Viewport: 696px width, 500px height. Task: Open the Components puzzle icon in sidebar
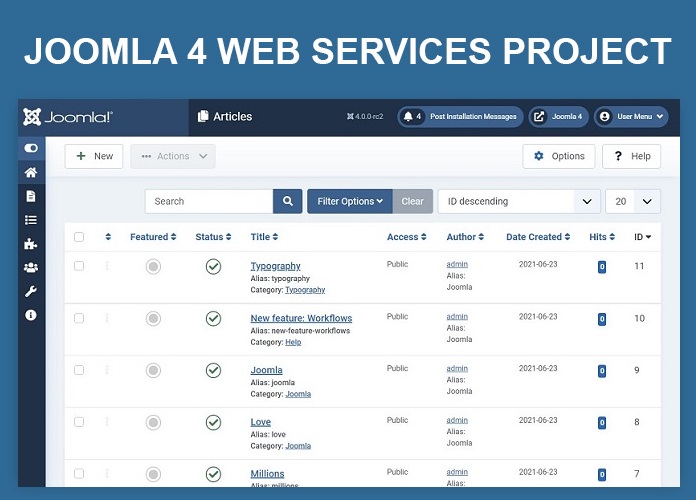[x=31, y=244]
